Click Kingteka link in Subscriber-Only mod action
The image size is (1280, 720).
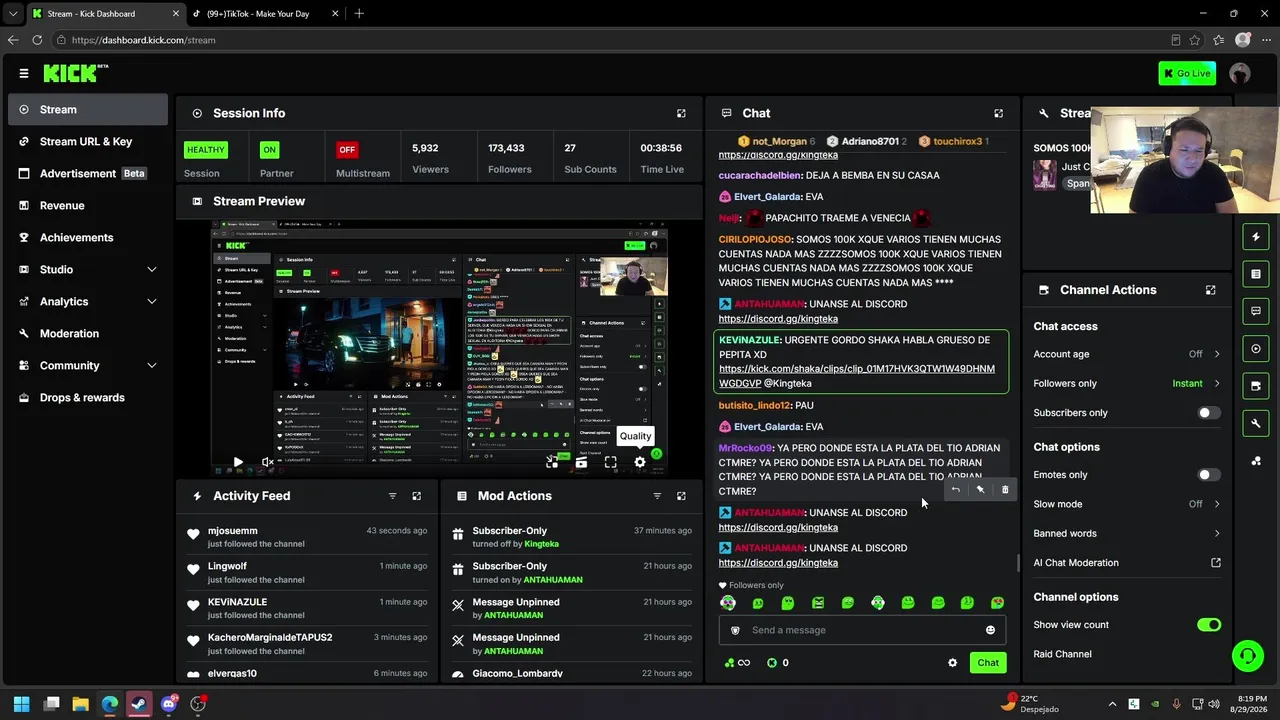point(542,544)
